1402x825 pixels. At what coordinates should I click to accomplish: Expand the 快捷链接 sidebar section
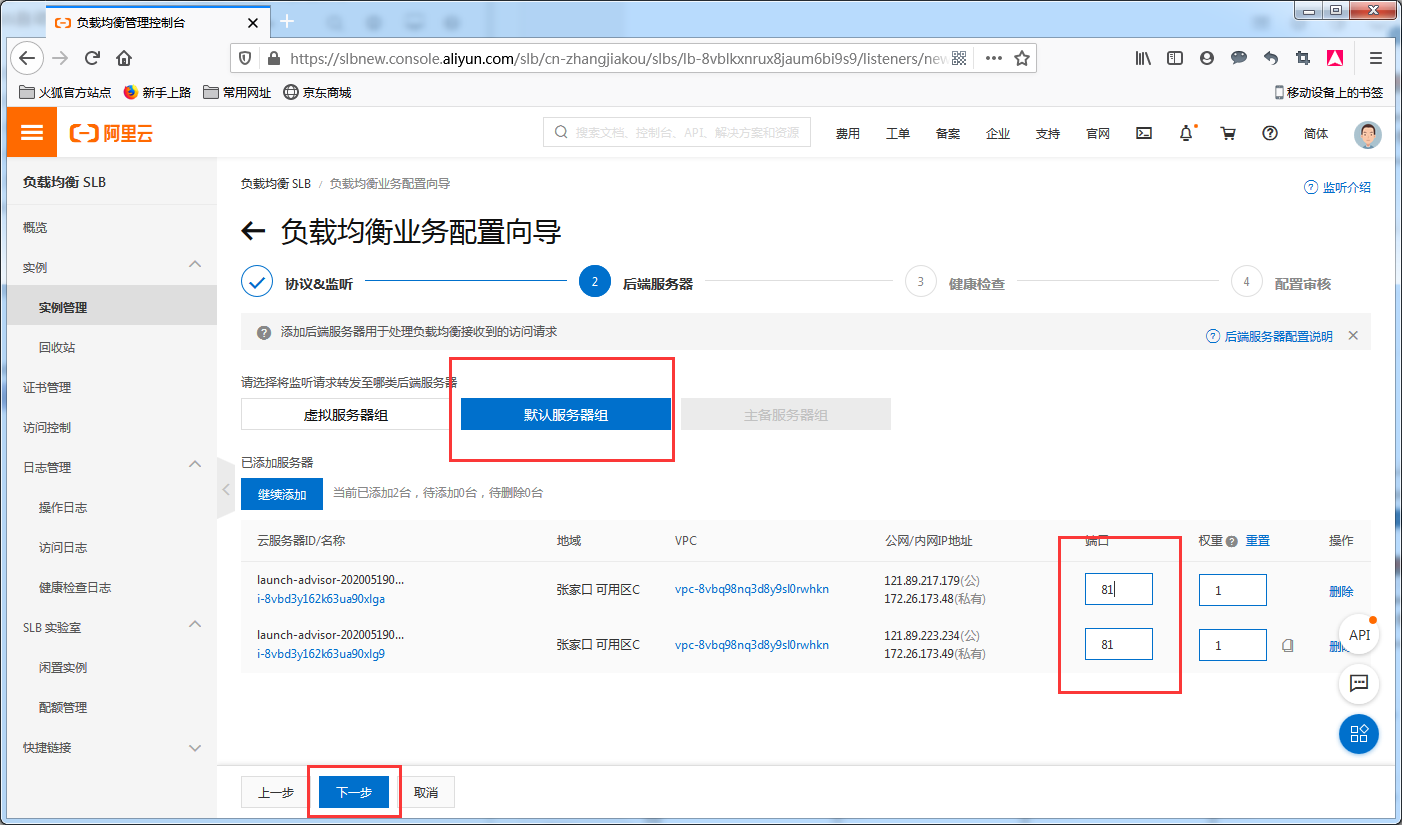pyautogui.click(x=195, y=747)
